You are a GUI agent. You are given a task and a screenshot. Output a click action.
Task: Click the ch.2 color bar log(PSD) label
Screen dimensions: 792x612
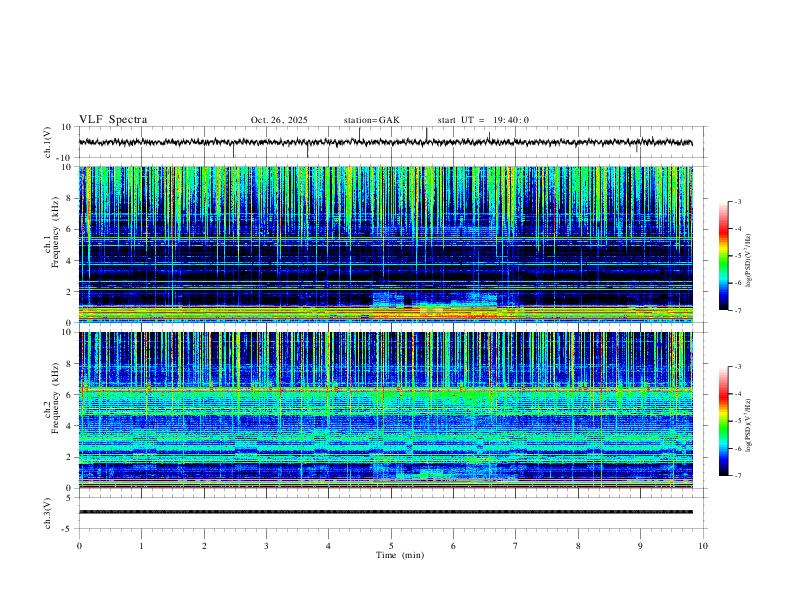(x=749, y=425)
